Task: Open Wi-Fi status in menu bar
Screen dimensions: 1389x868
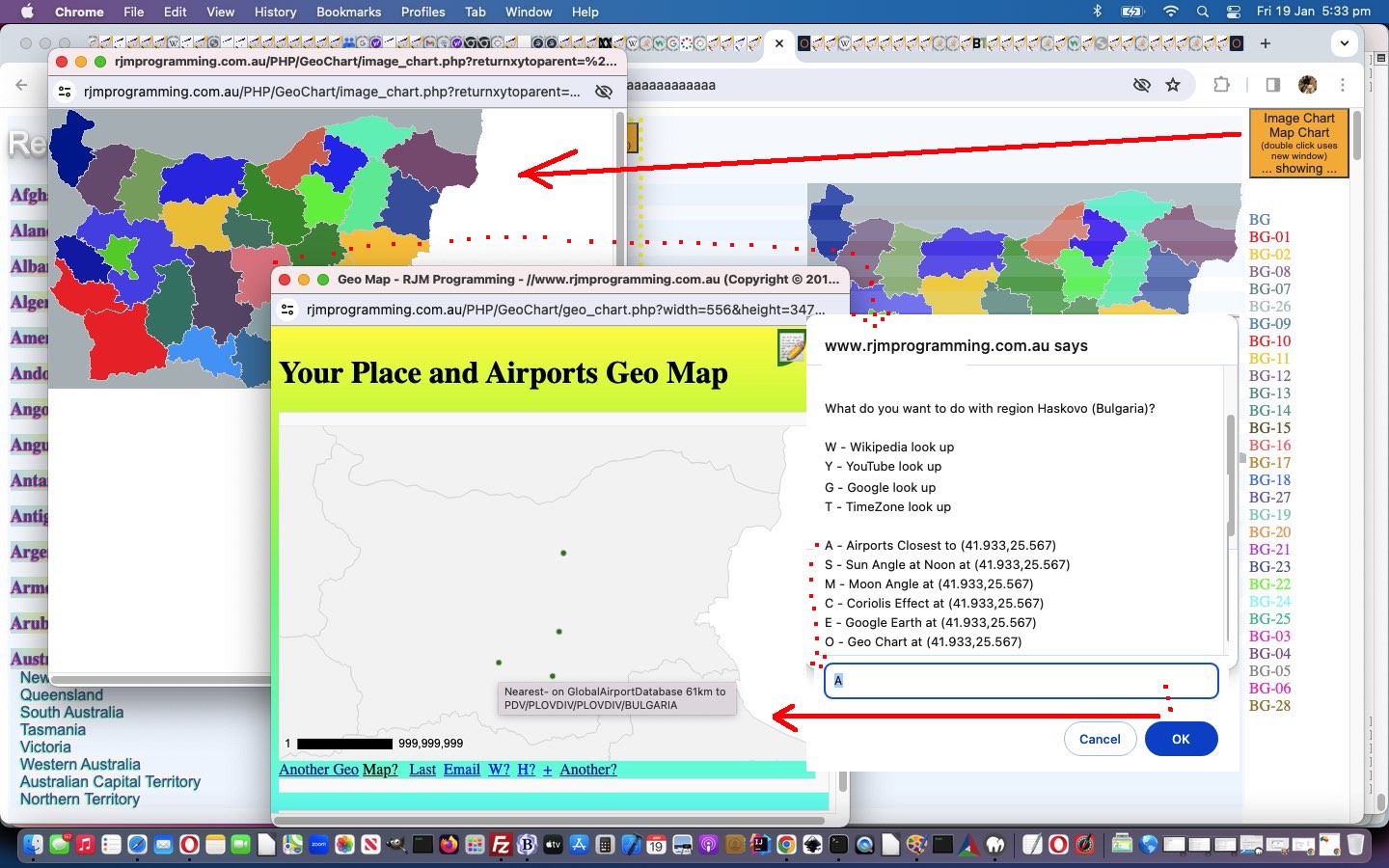Action: point(1170,12)
